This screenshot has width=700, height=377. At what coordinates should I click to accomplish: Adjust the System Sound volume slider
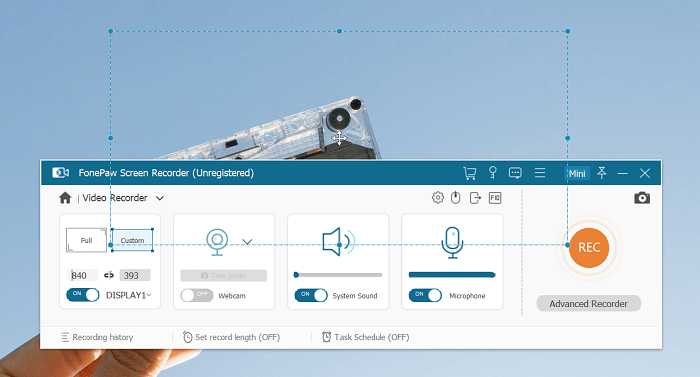(x=338, y=275)
